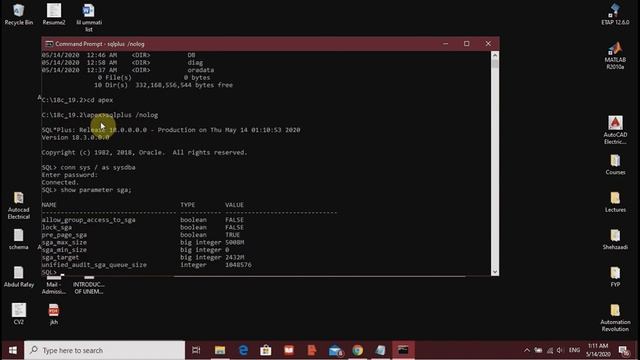Show hidden system tray icons

527,350
